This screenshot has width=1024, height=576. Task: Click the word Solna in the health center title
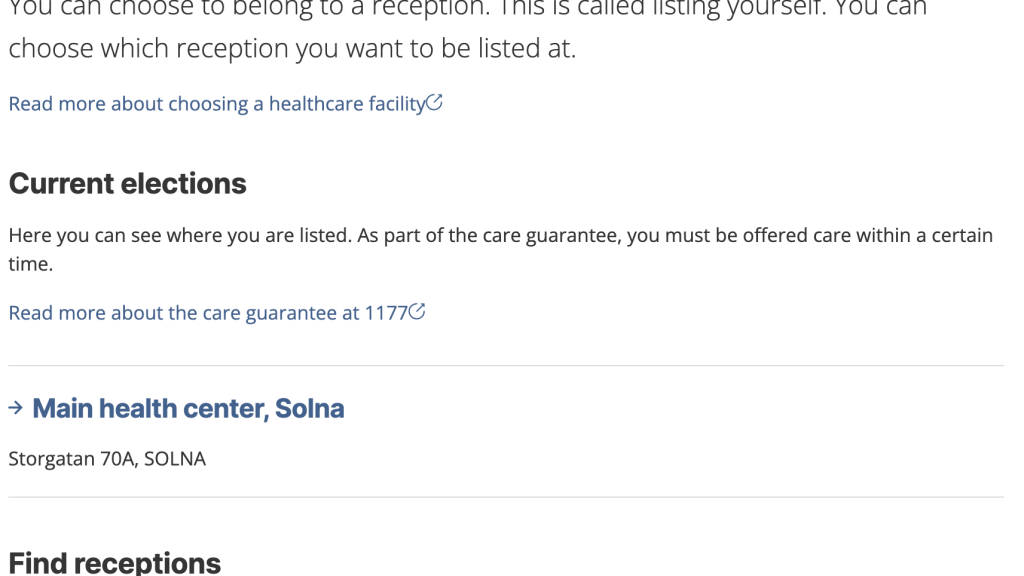[310, 408]
